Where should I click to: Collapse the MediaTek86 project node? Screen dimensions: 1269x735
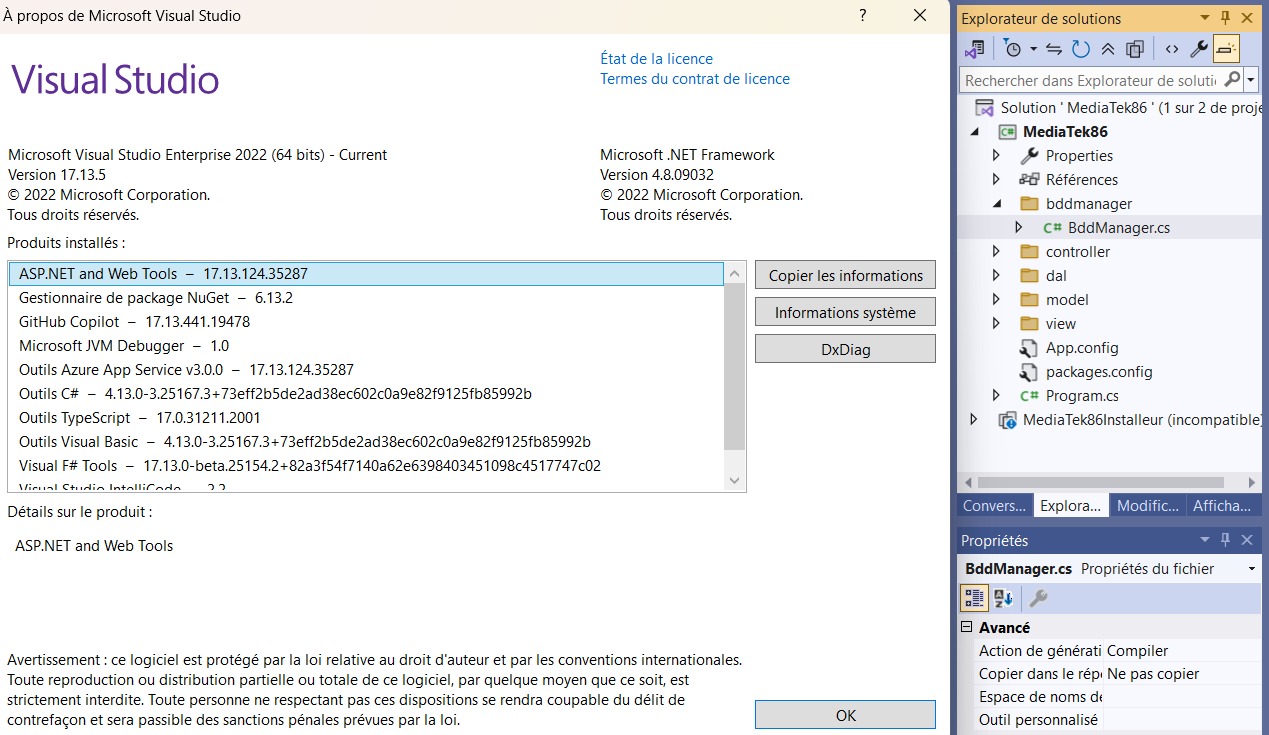pos(974,132)
